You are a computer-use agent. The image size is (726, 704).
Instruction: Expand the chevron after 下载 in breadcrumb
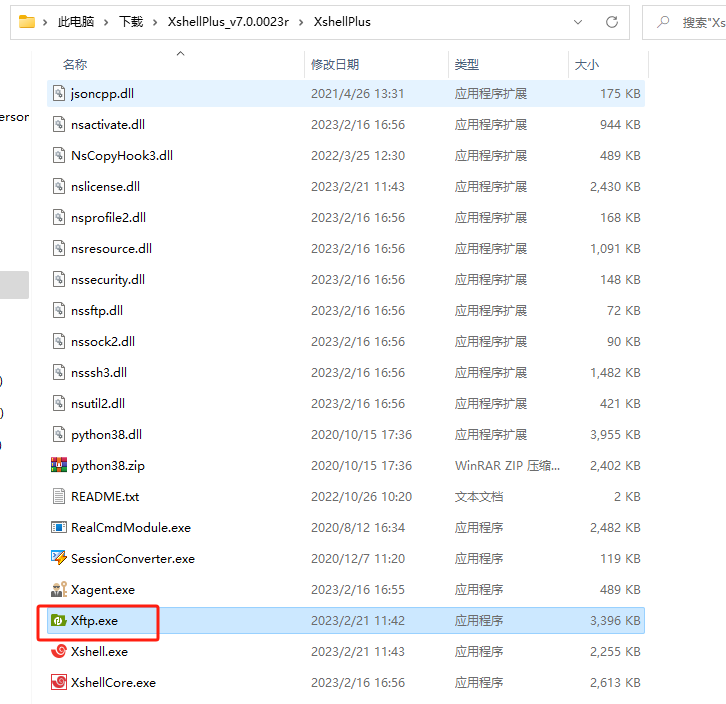[x=155, y=22]
